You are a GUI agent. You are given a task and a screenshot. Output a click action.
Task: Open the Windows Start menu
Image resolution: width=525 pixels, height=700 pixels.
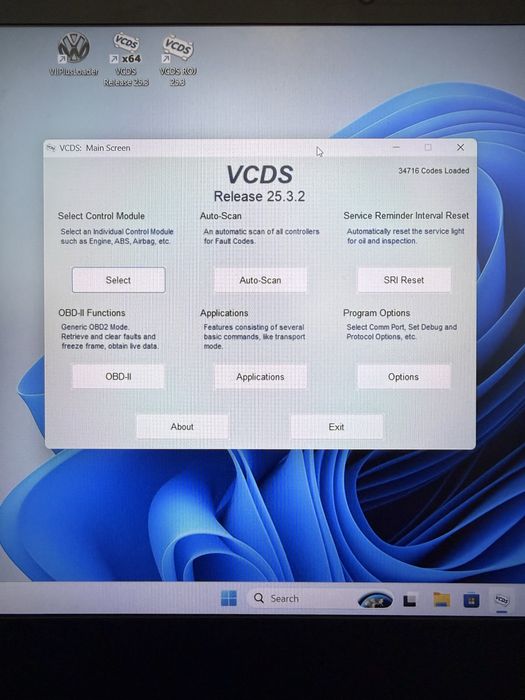[229, 598]
